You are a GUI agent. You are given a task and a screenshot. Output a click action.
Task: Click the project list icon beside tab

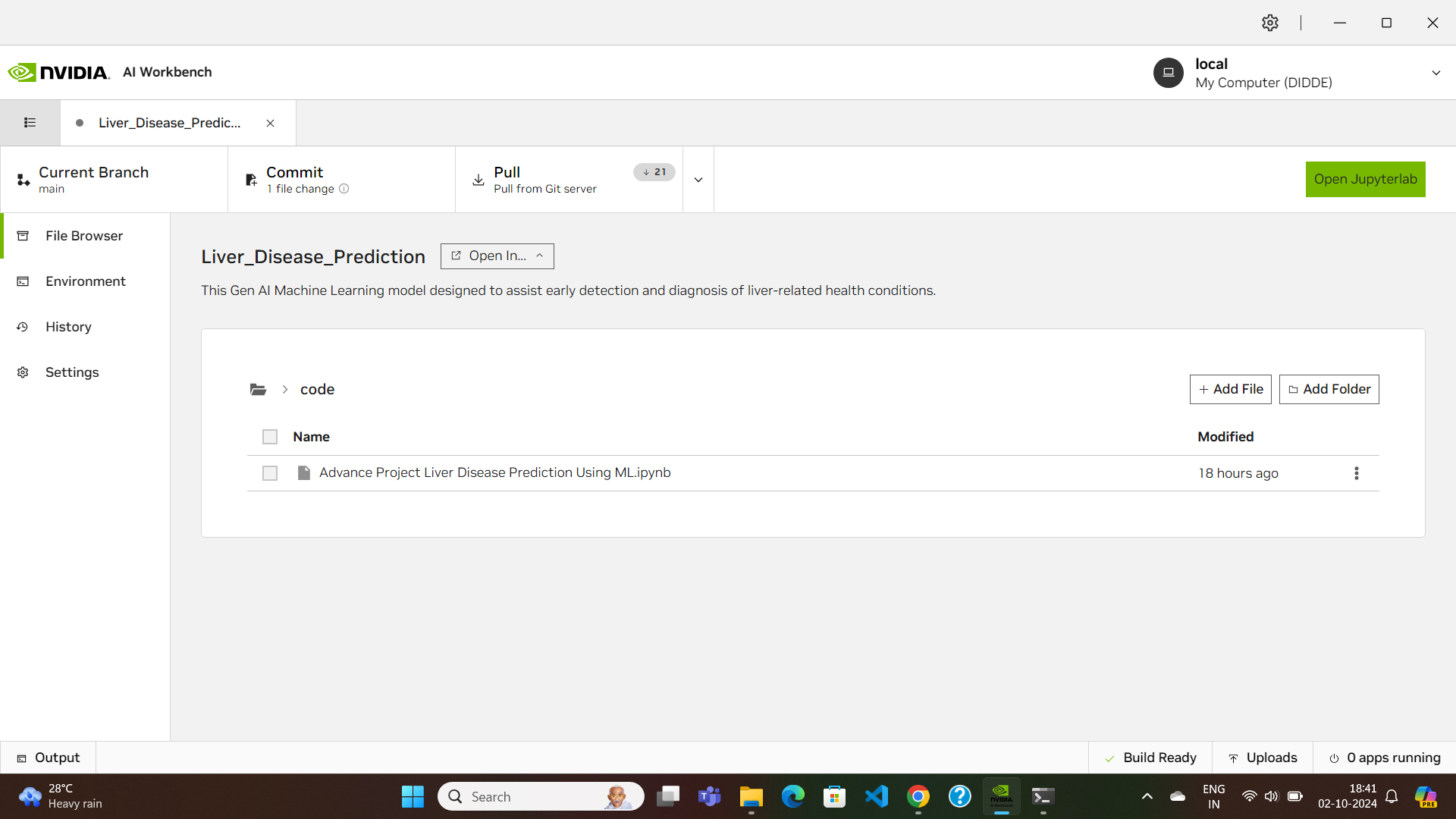point(30,123)
